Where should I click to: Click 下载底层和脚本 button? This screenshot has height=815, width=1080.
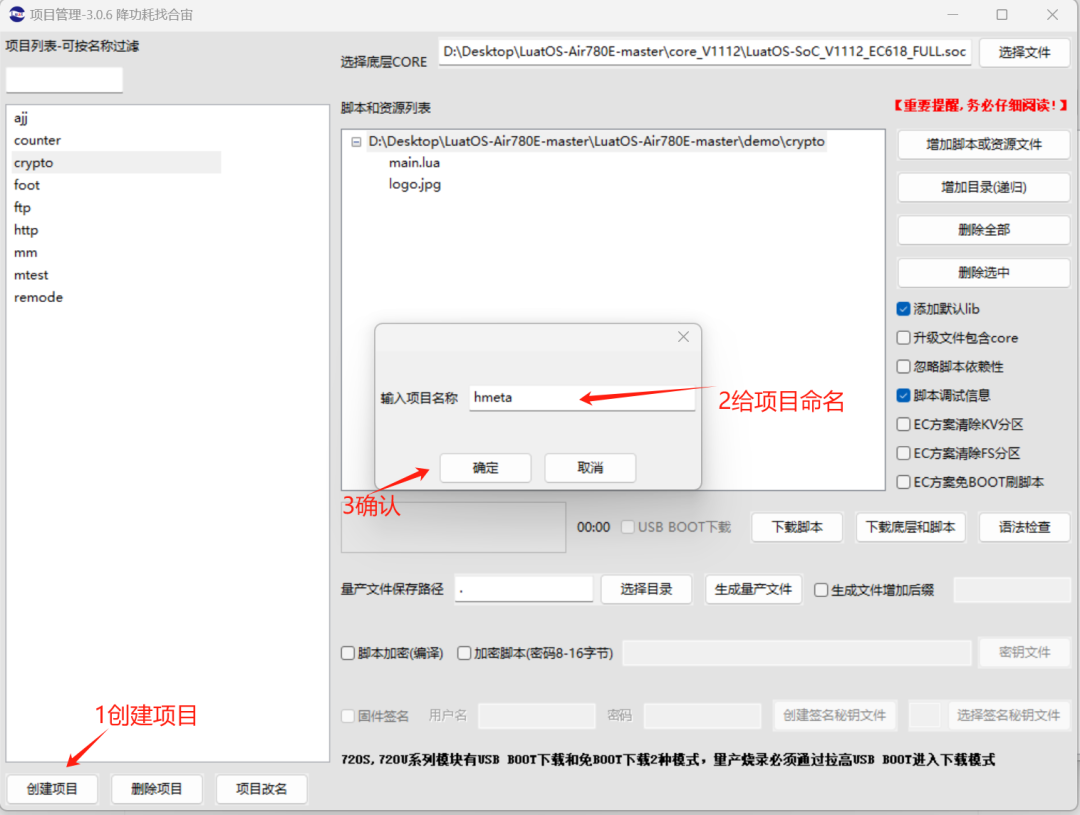click(x=911, y=527)
